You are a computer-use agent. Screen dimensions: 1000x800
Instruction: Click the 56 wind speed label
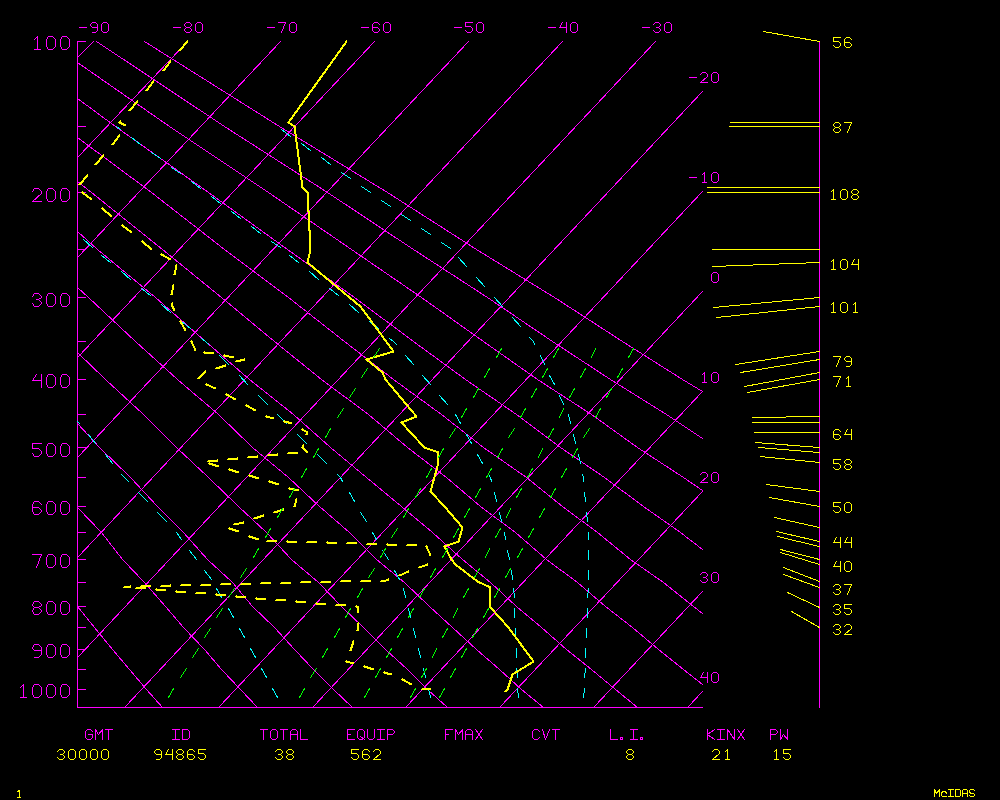[x=841, y=43]
